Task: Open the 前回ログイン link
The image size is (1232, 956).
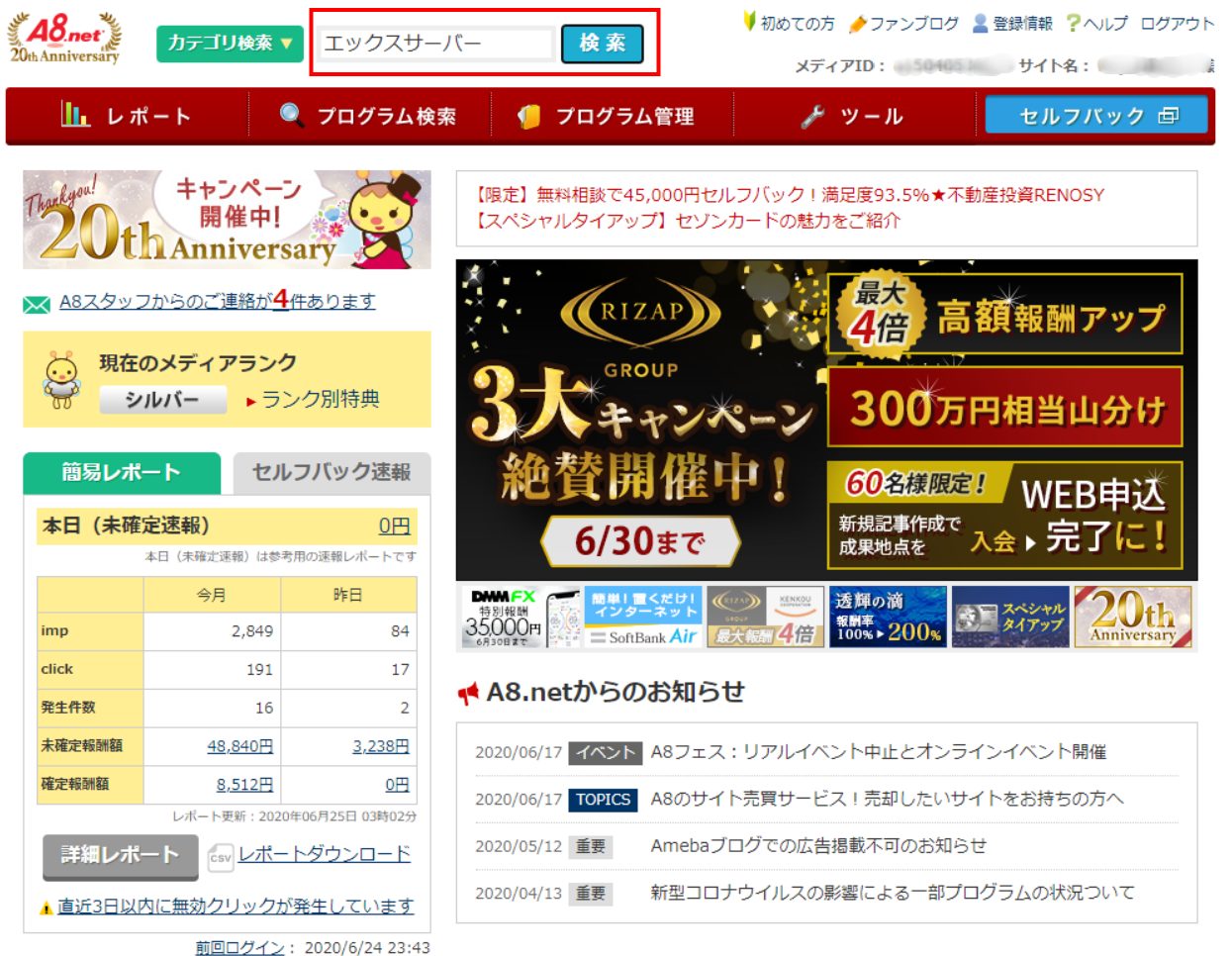Action: (x=238, y=947)
